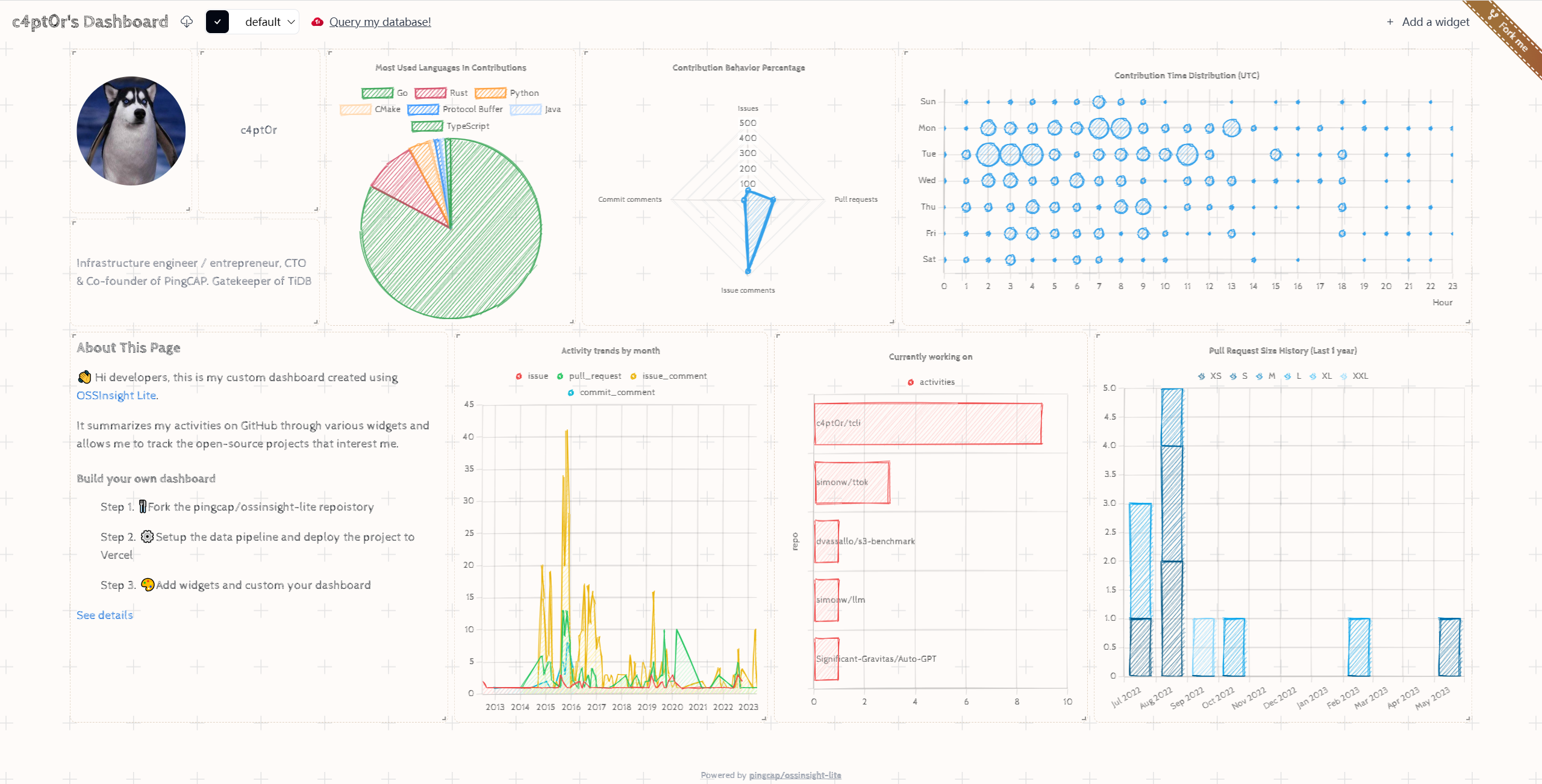Toggle pull_request legend marker in Activity trends
The height and width of the screenshot is (784, 1542).
tap(560, 376)
